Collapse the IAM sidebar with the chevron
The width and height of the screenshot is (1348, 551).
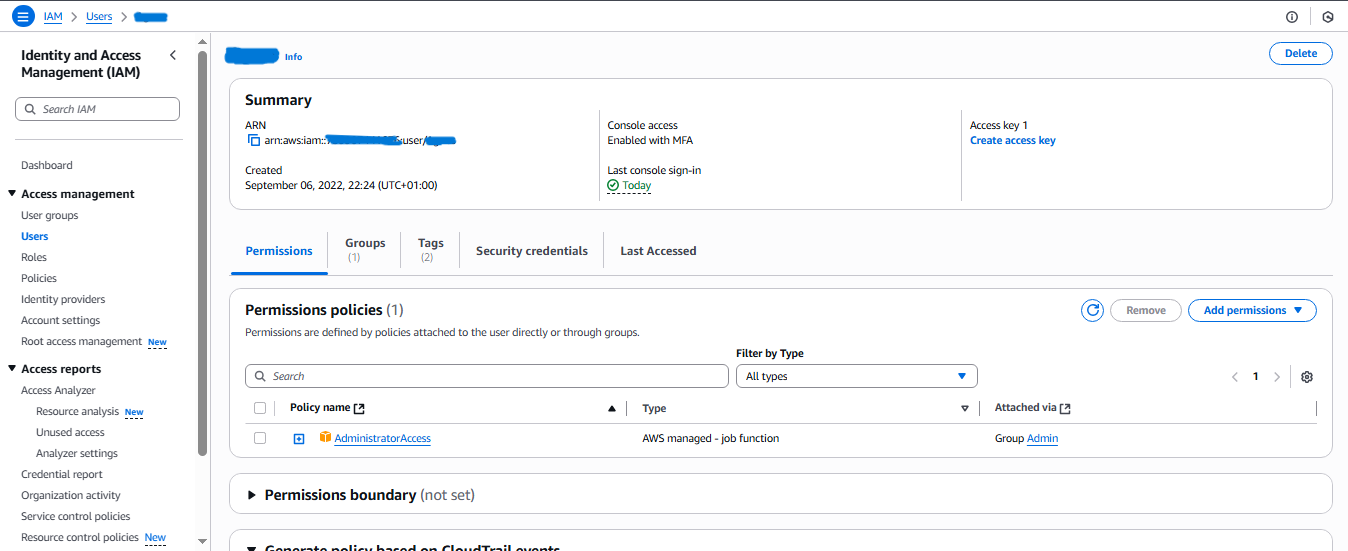click(x=172, y=55)
